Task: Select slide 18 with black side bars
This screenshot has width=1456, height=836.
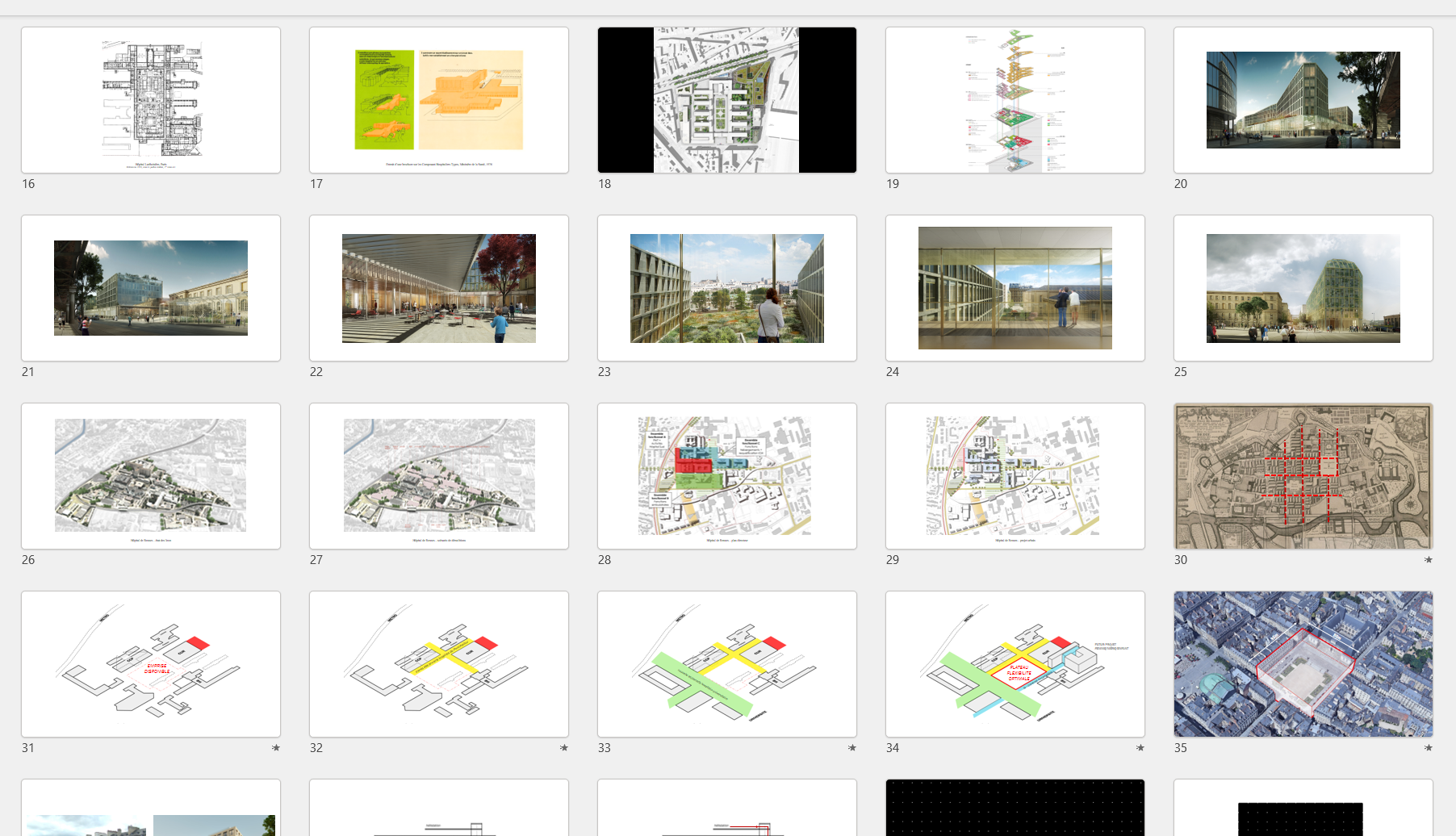Action: 727,100
